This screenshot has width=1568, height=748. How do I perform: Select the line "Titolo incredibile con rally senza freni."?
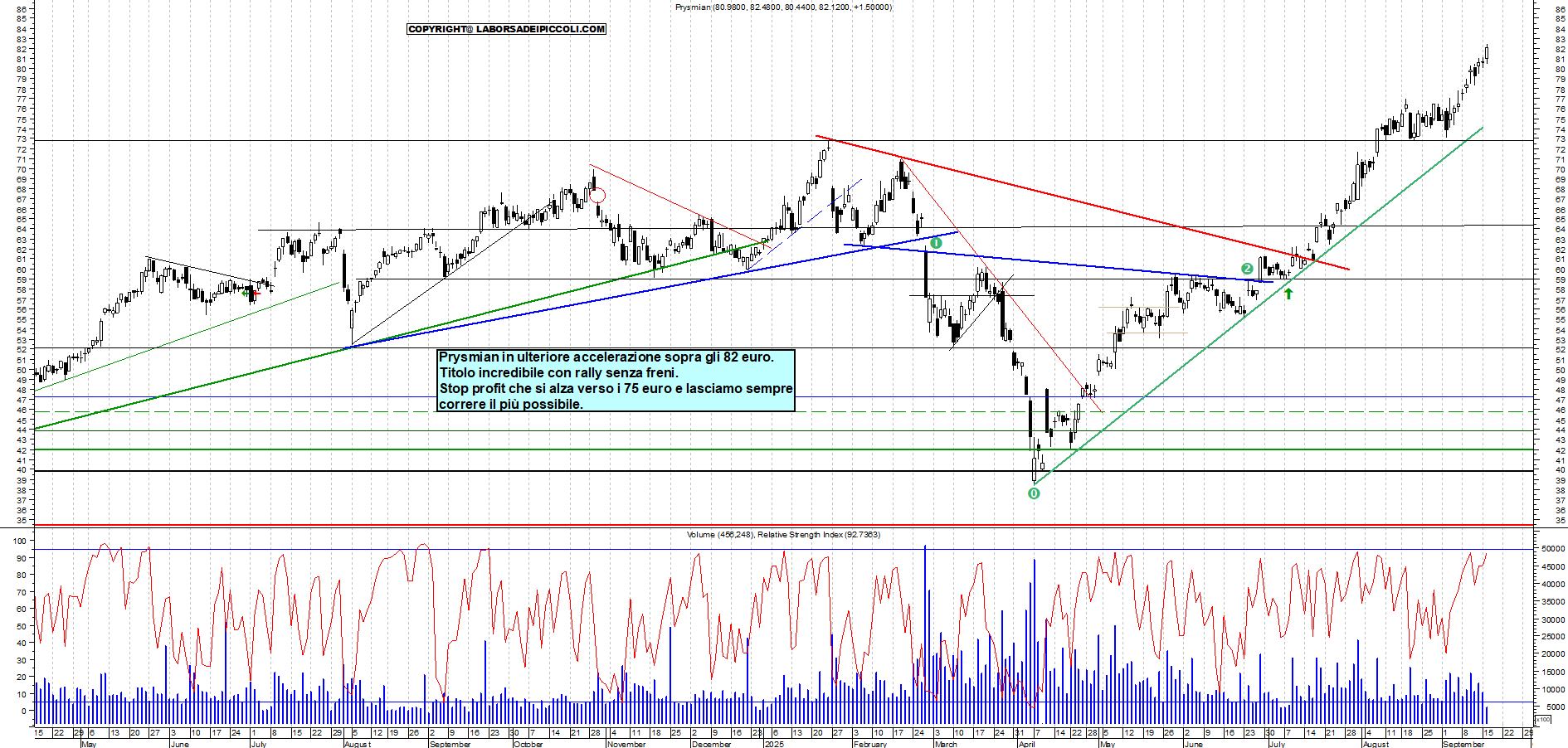[559, 373]
